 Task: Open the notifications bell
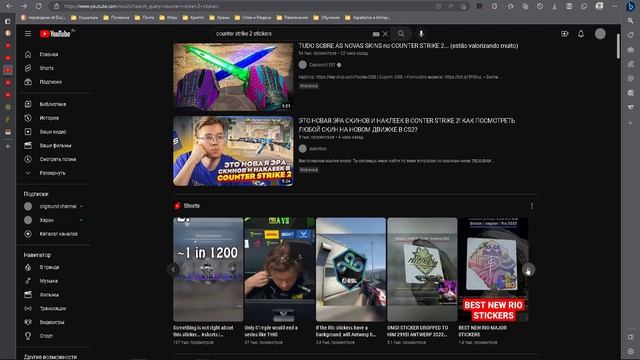581,34
